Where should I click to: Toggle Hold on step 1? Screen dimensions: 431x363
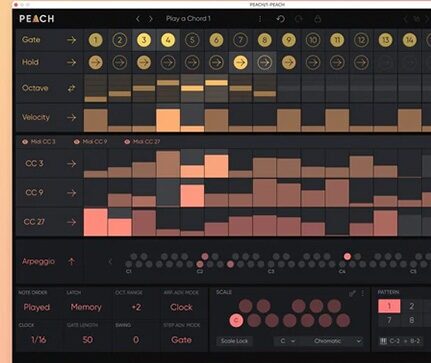point(95,62)
